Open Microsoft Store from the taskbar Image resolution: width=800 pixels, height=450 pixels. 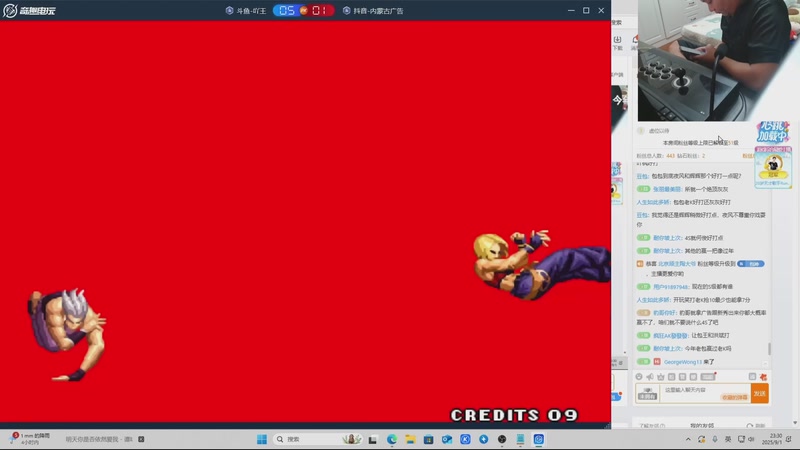tap(429, 439)
